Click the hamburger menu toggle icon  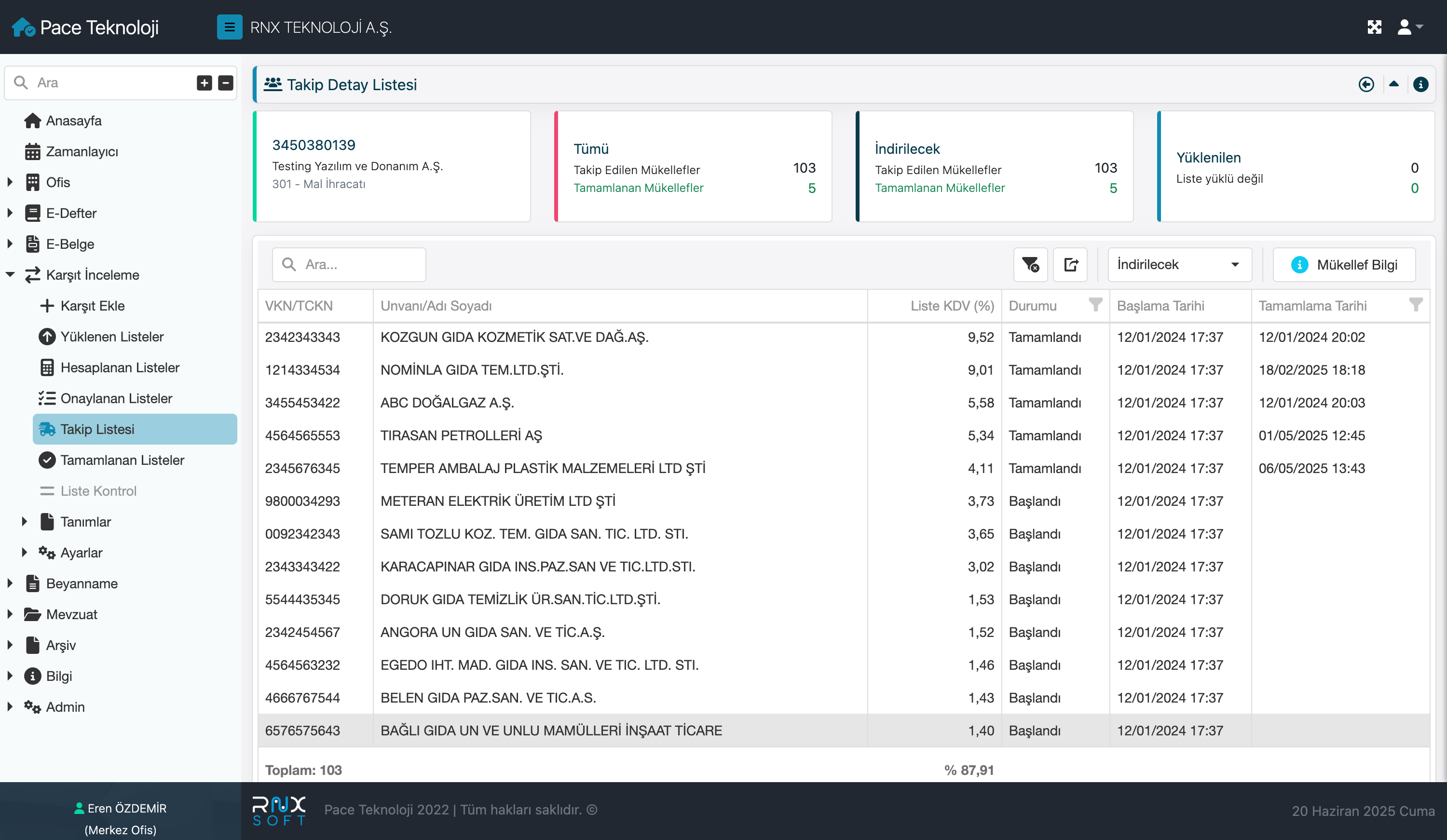click(229, 27)
